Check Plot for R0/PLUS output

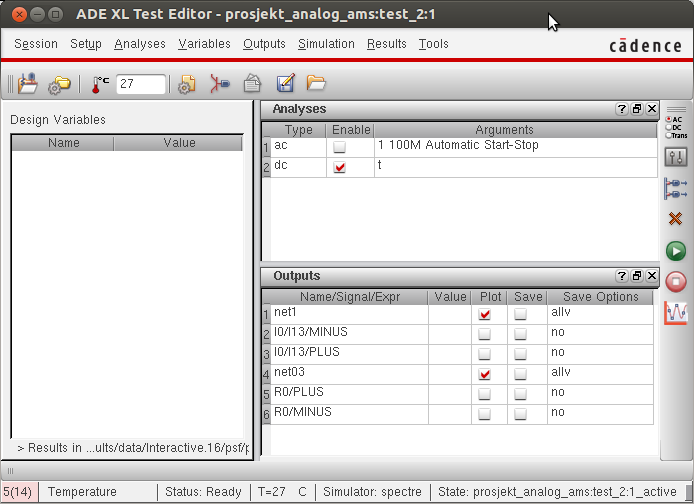pyautogui.click(x=485, y=394)
